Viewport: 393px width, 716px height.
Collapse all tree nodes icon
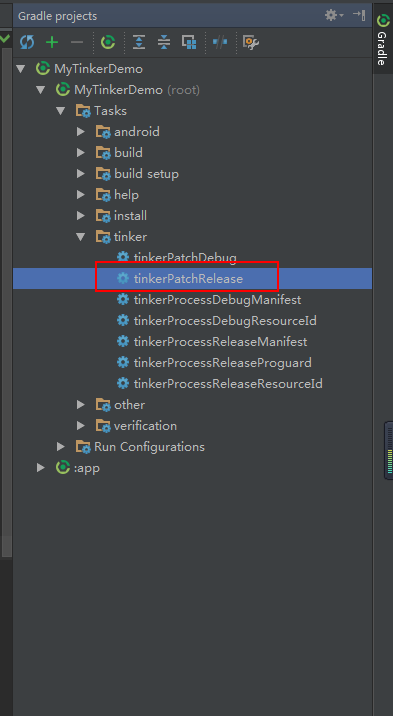click(x=163, y=42)
